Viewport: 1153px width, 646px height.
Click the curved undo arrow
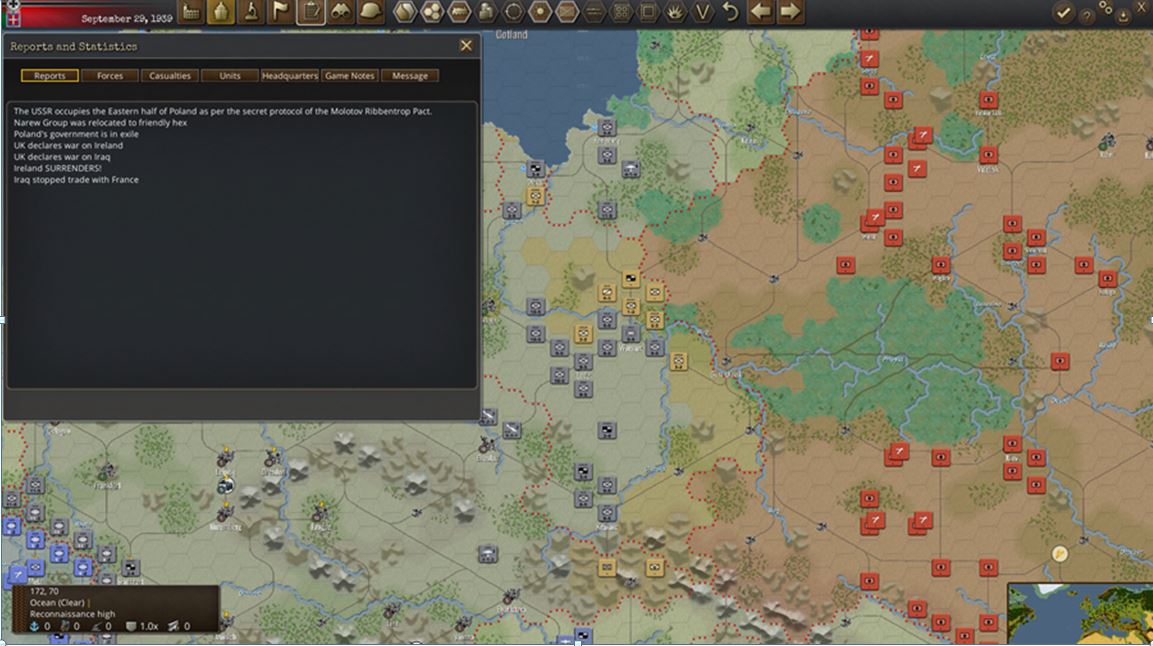(x=730, y=12)
